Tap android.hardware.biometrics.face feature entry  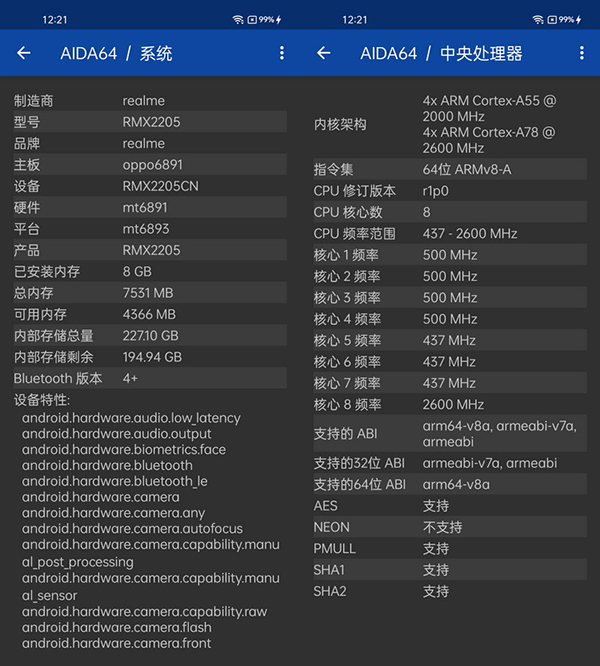pyautogui.click(x=124, y=449)
